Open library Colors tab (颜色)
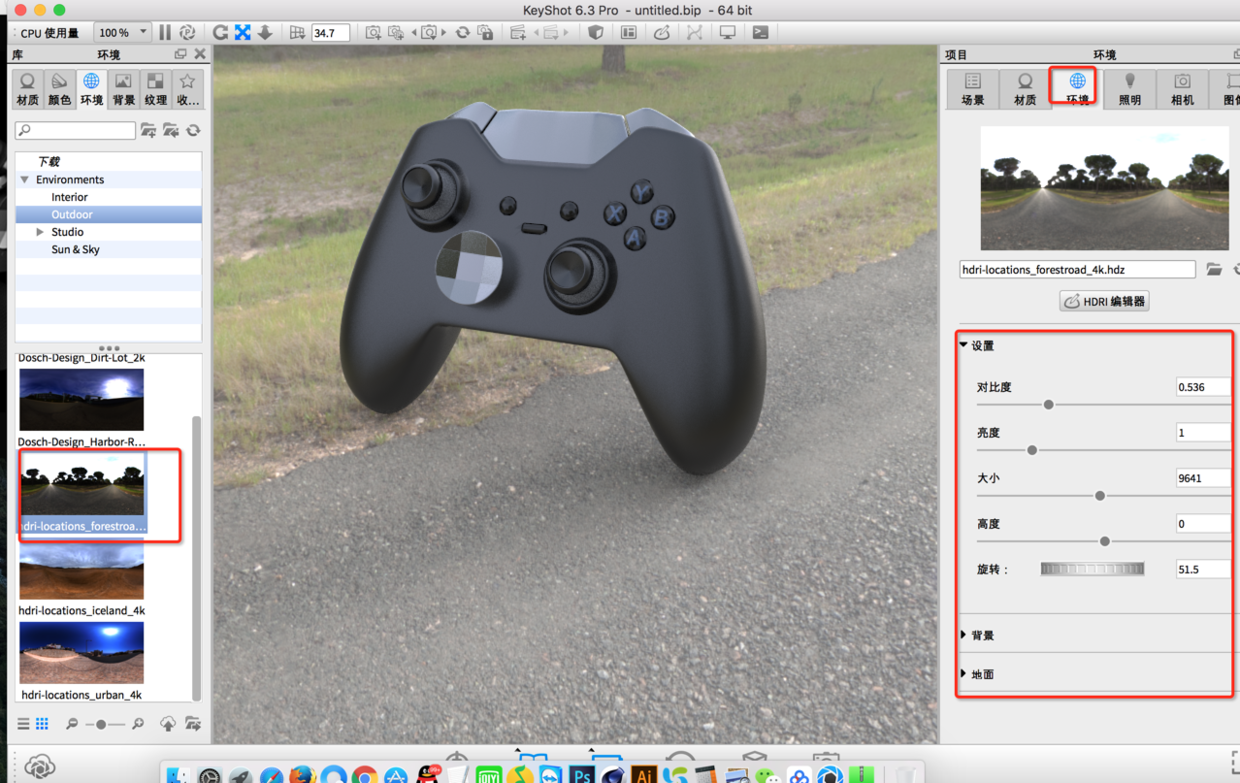This screenshot has height=783, width=1240. click(x=59, y=89)
